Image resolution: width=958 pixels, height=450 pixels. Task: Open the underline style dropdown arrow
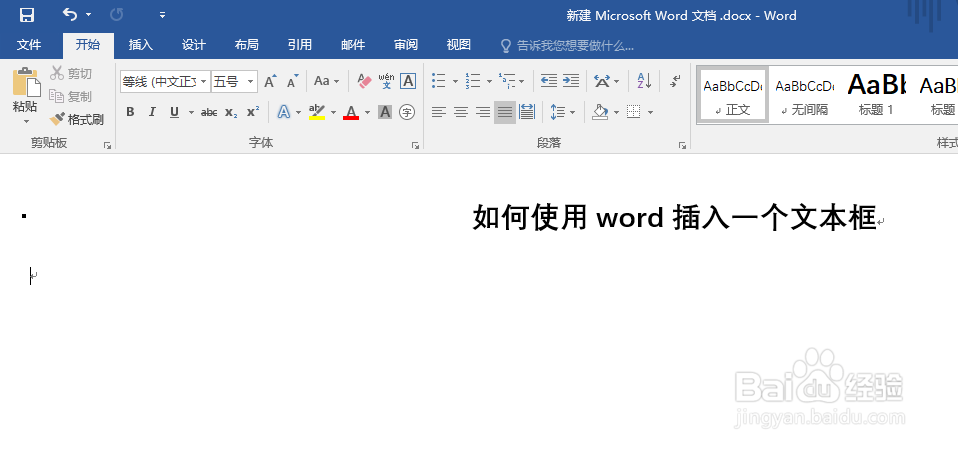click(x=191, y=112)
